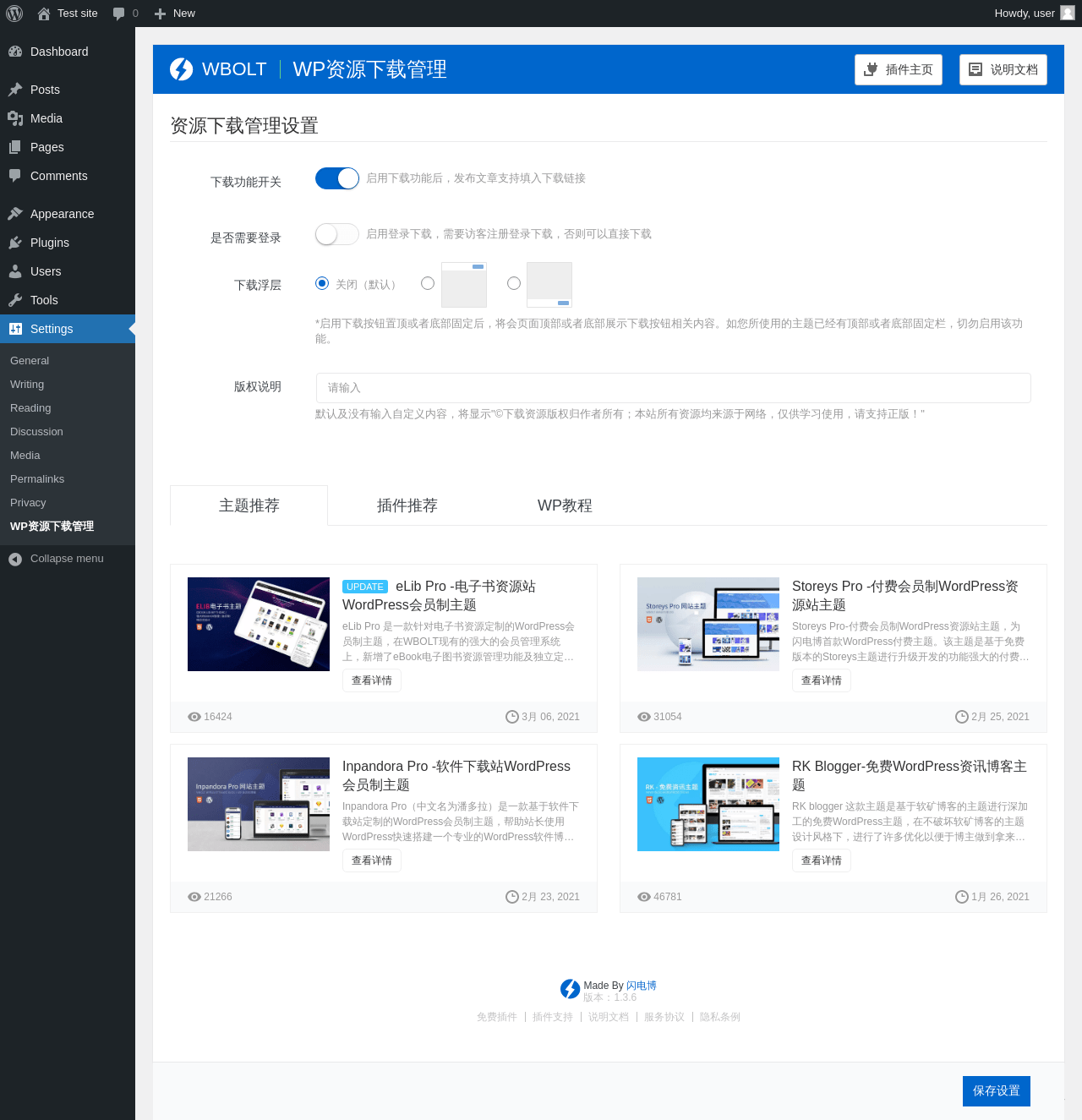View details for eLib Pro theme
This screenshot has width=1082, height=1120.
(372, 680)
